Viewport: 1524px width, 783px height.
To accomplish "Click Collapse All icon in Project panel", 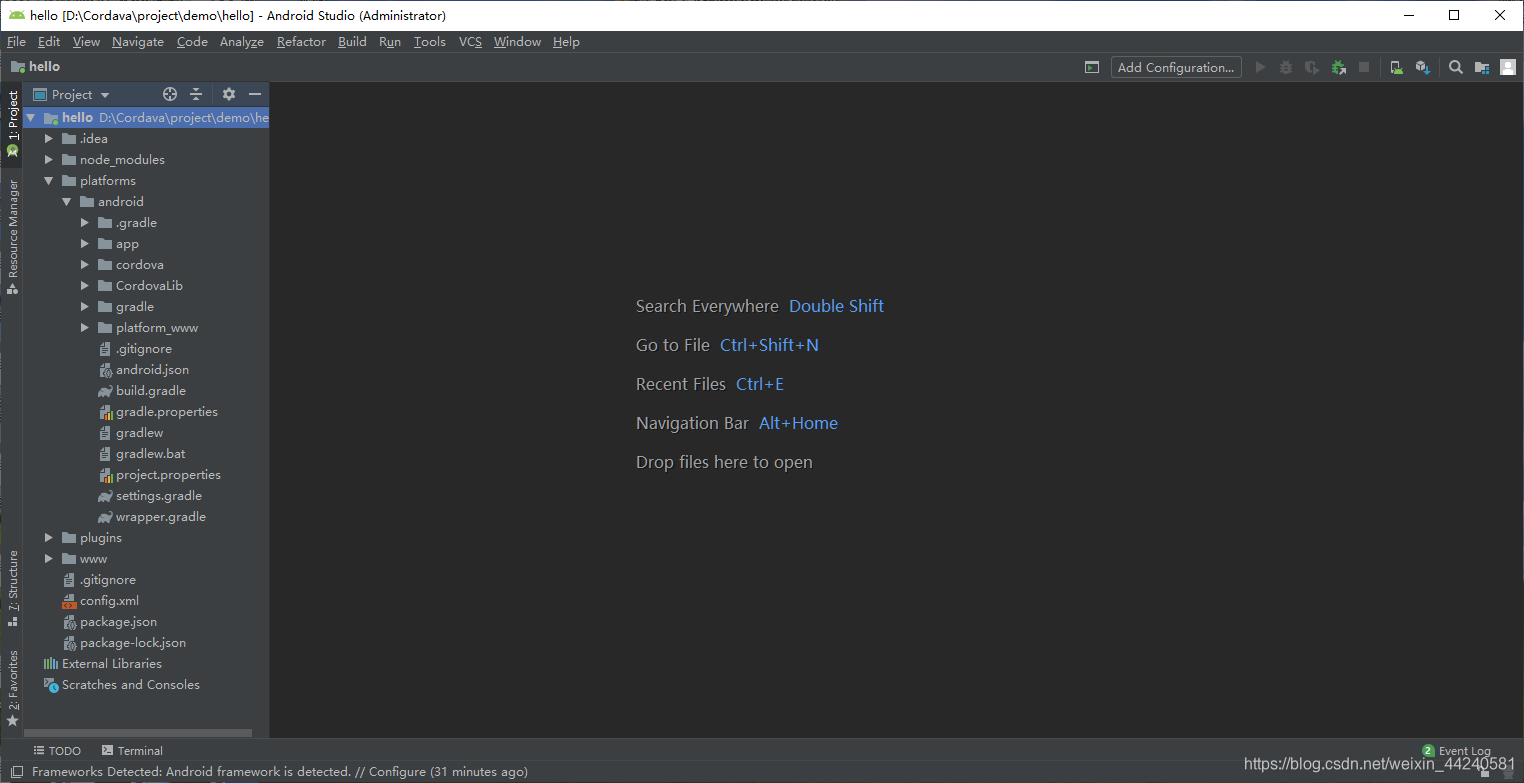I will (x=196, y=94).
